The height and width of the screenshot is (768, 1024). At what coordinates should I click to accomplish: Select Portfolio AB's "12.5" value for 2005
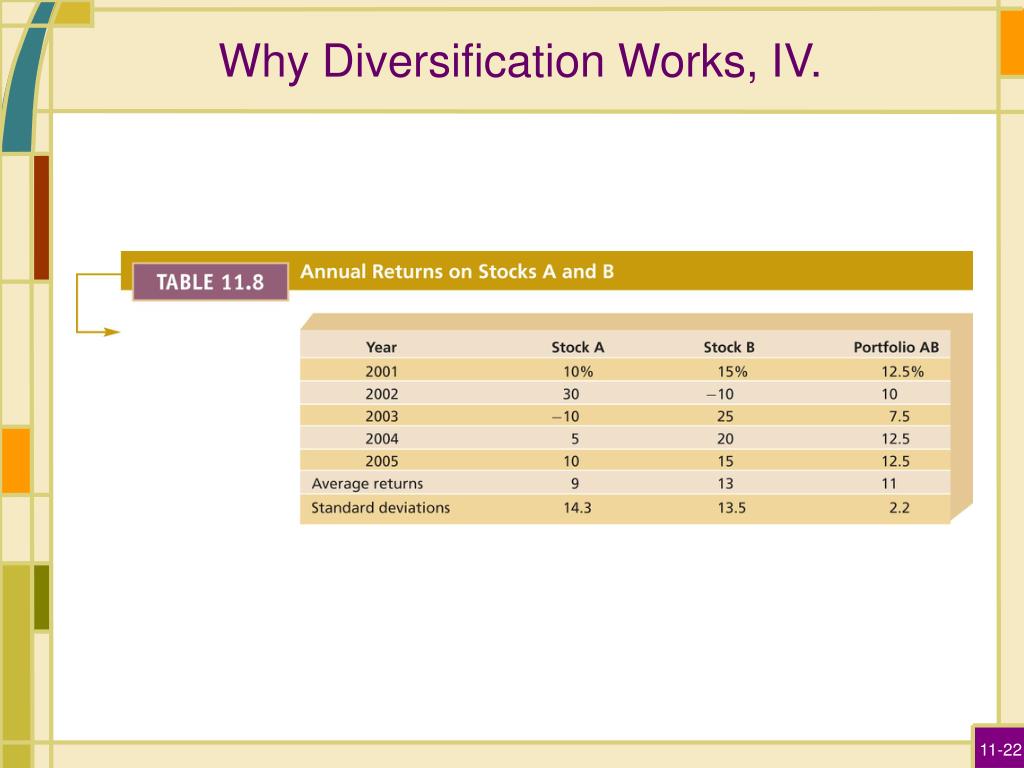(895, 461)
